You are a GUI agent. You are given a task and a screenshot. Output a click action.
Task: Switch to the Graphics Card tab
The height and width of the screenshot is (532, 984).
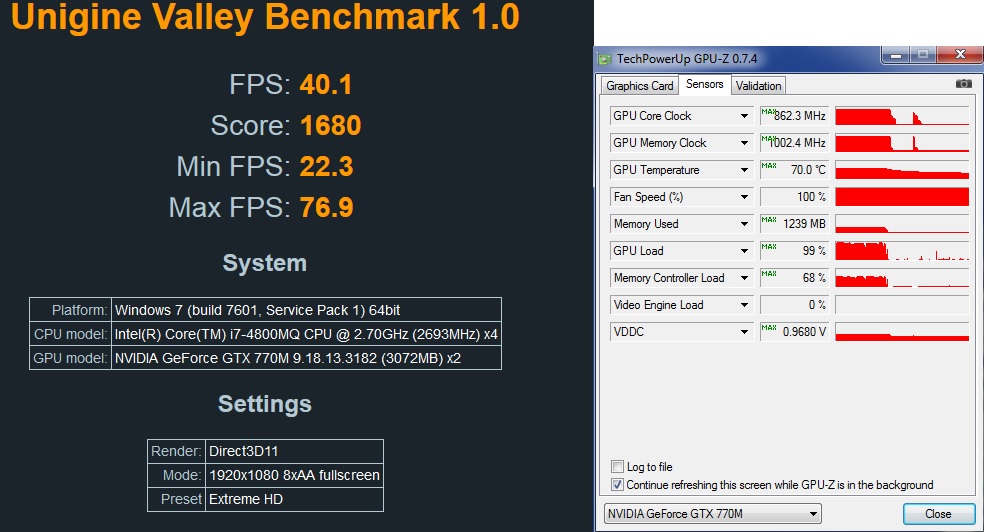(x=639, y=86)
